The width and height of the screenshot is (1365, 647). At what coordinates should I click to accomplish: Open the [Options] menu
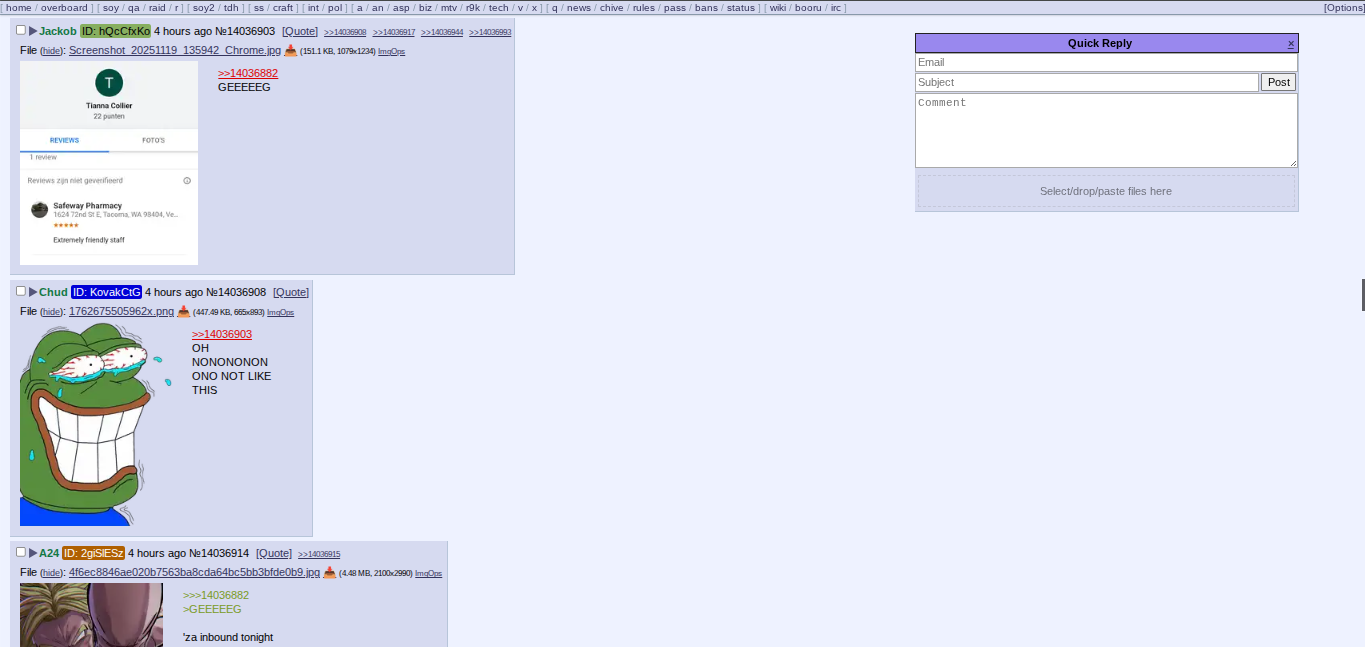(x=1344, y=8)
